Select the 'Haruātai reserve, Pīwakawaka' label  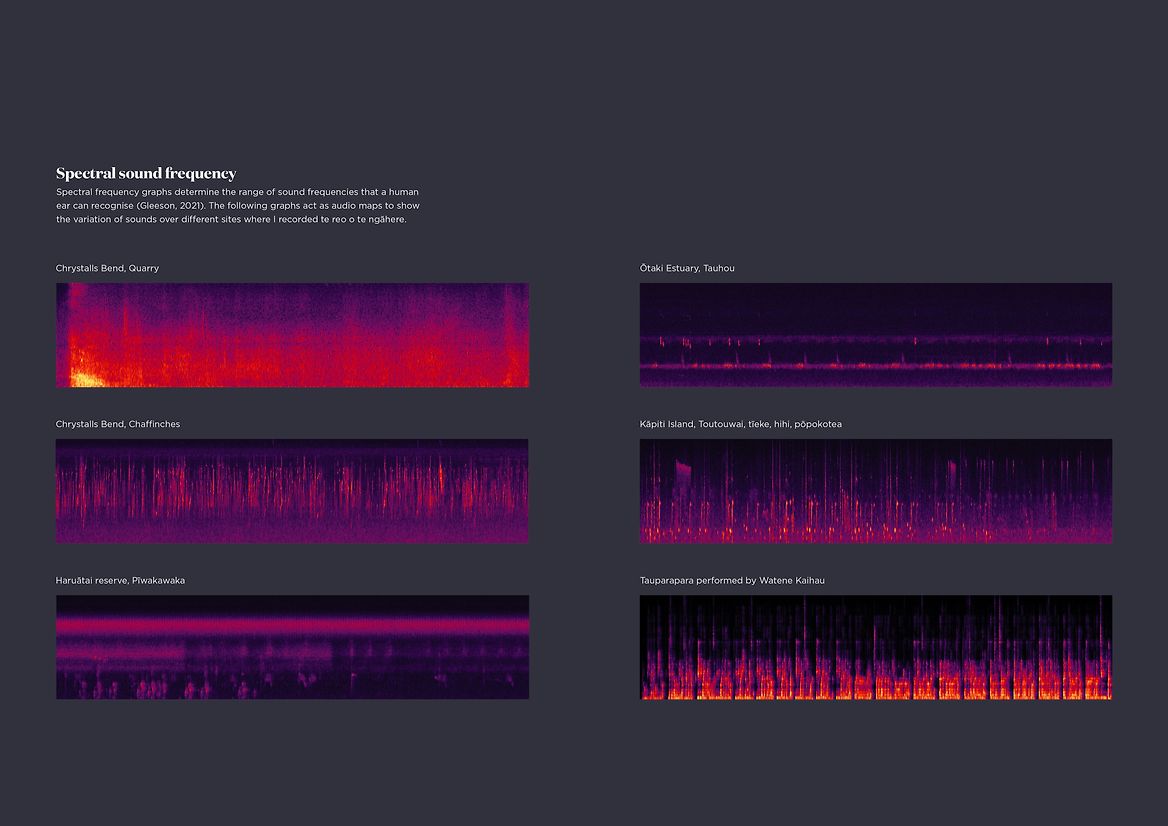tap(120, 580)
